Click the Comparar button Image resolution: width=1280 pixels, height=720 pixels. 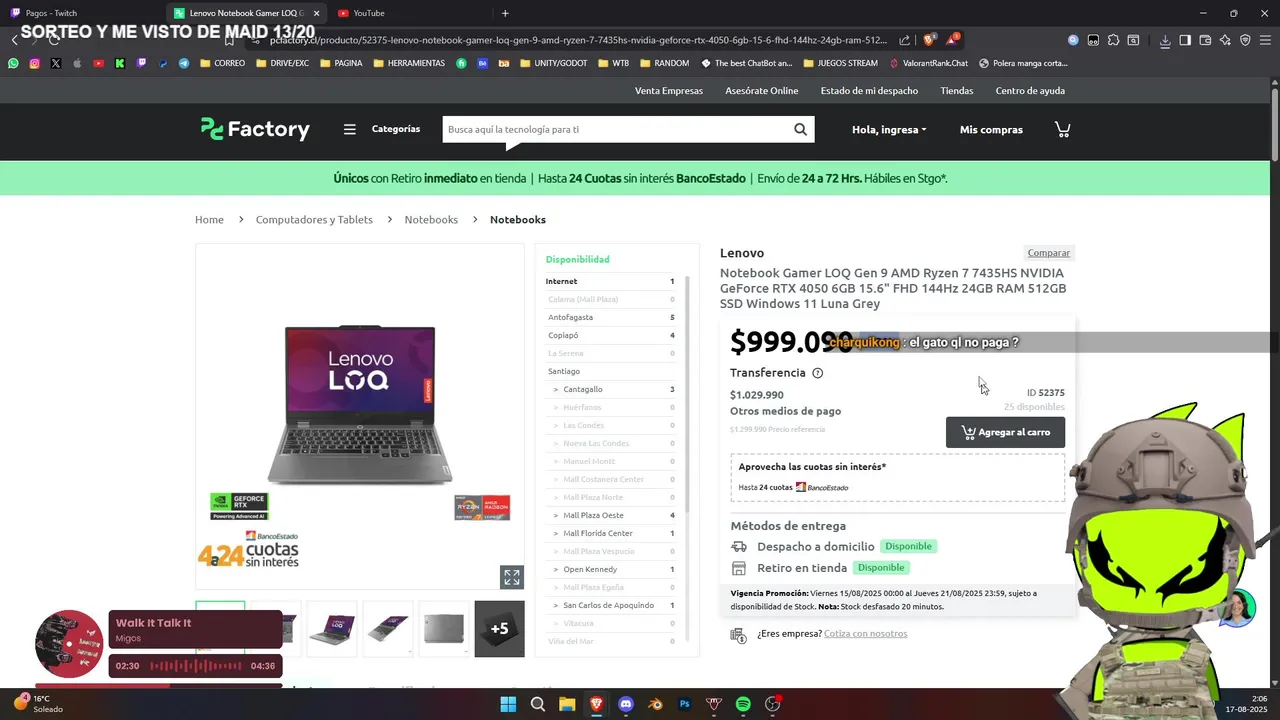pyautogui.click(x=1049, y=253)
